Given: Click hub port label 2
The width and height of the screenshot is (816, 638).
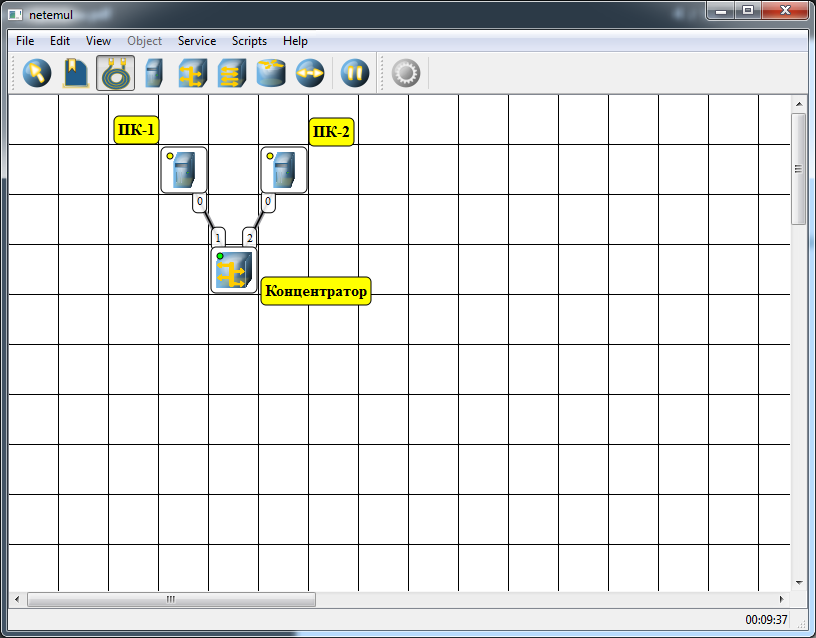Looking at the screenshot, I should [x=250, y=238].
